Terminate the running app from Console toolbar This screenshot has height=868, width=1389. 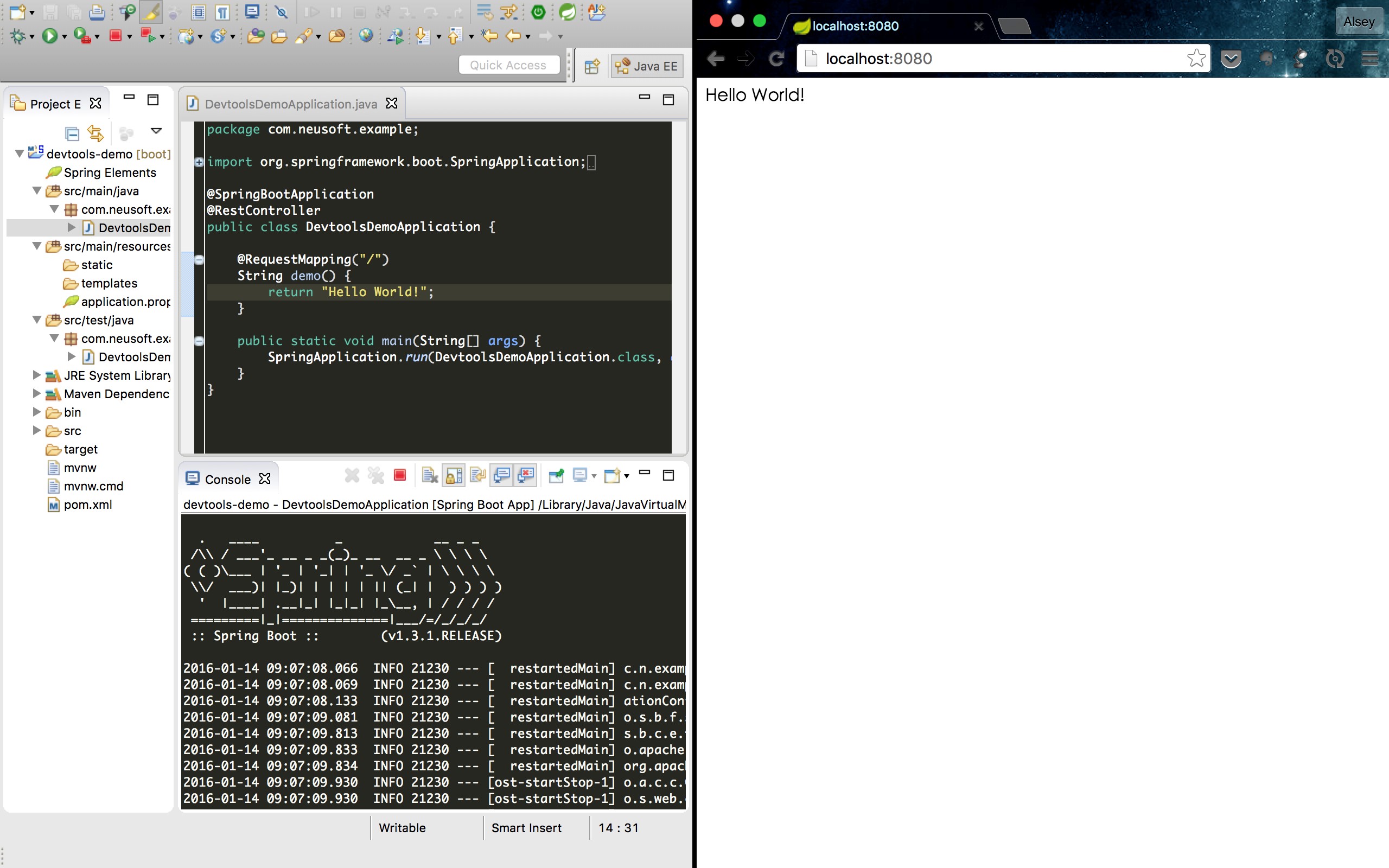pyautogui.click(x=400, y=475)
